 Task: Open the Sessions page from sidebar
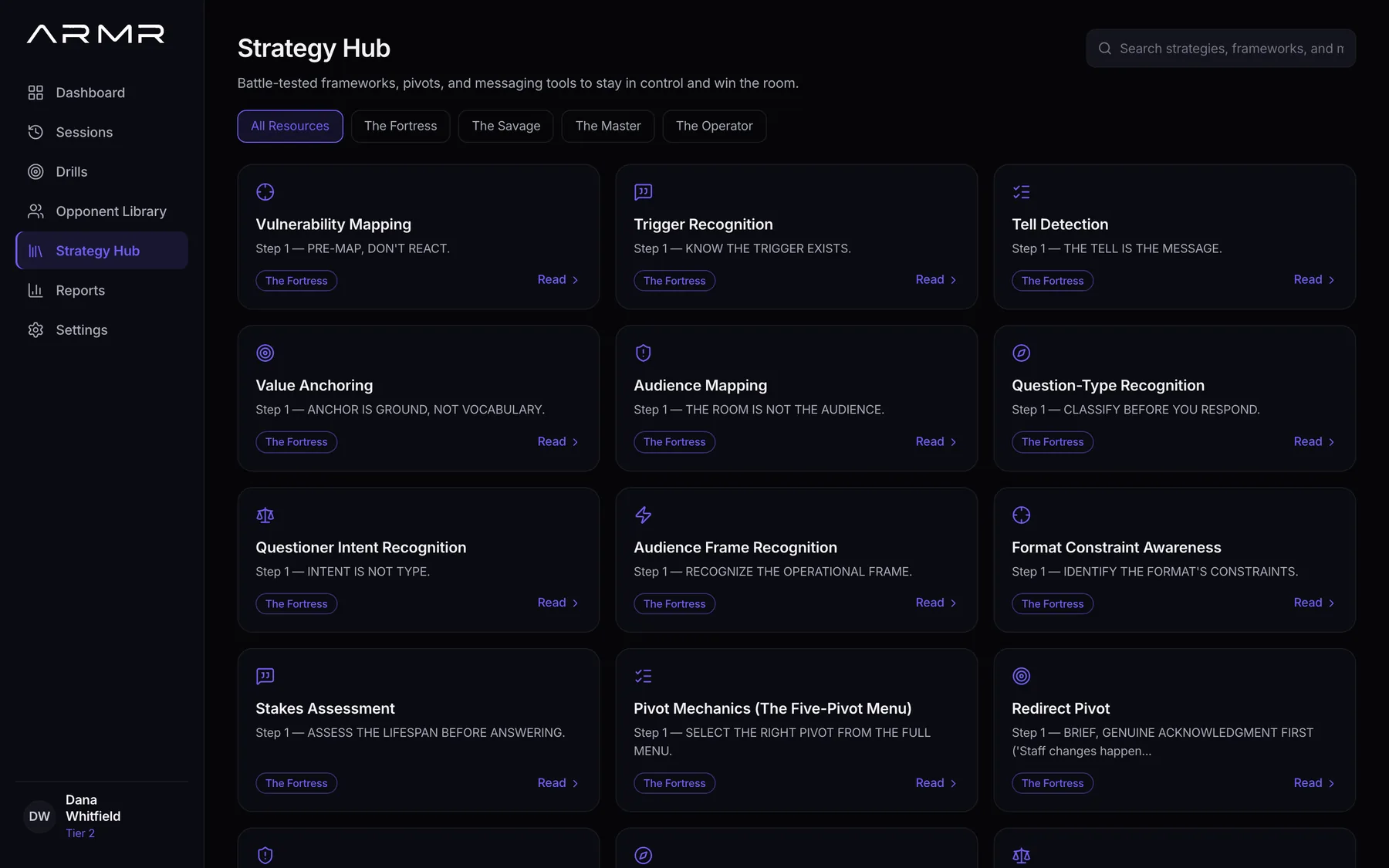coord(102,132)
